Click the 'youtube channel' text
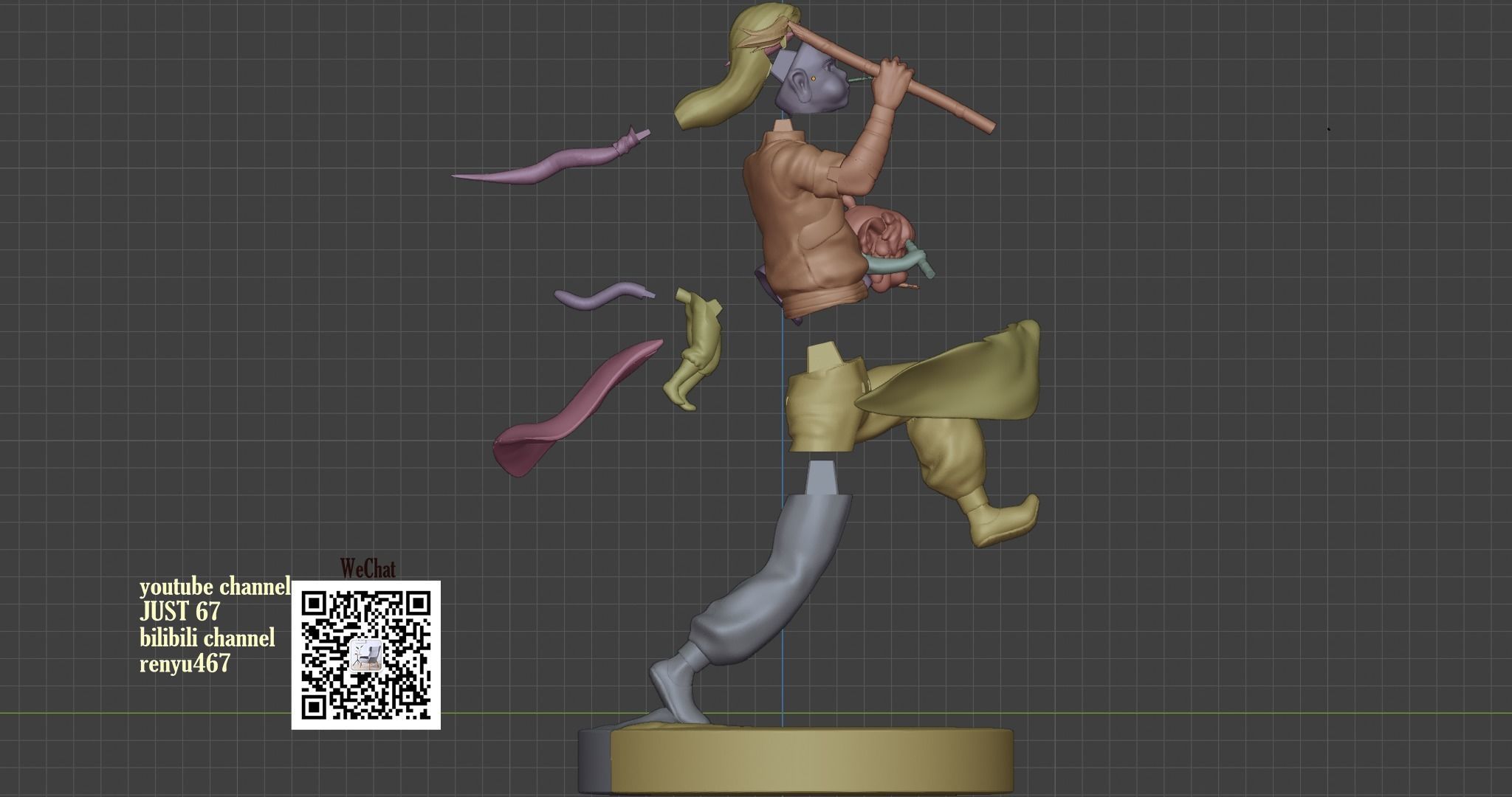 point(215,587)
